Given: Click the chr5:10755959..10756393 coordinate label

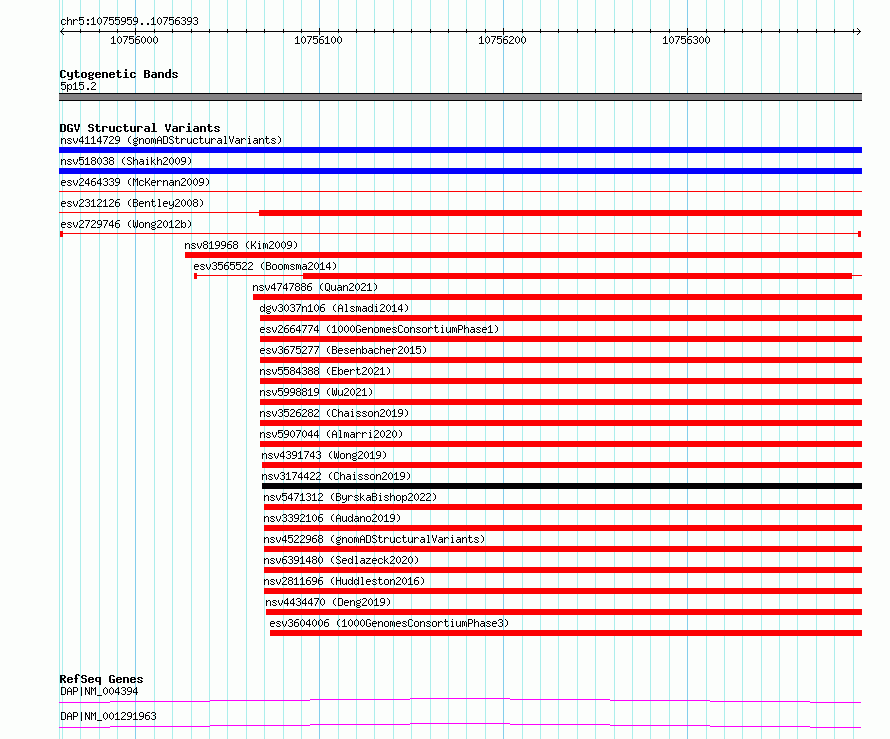Looking at the screenshot, I should 129,22.
